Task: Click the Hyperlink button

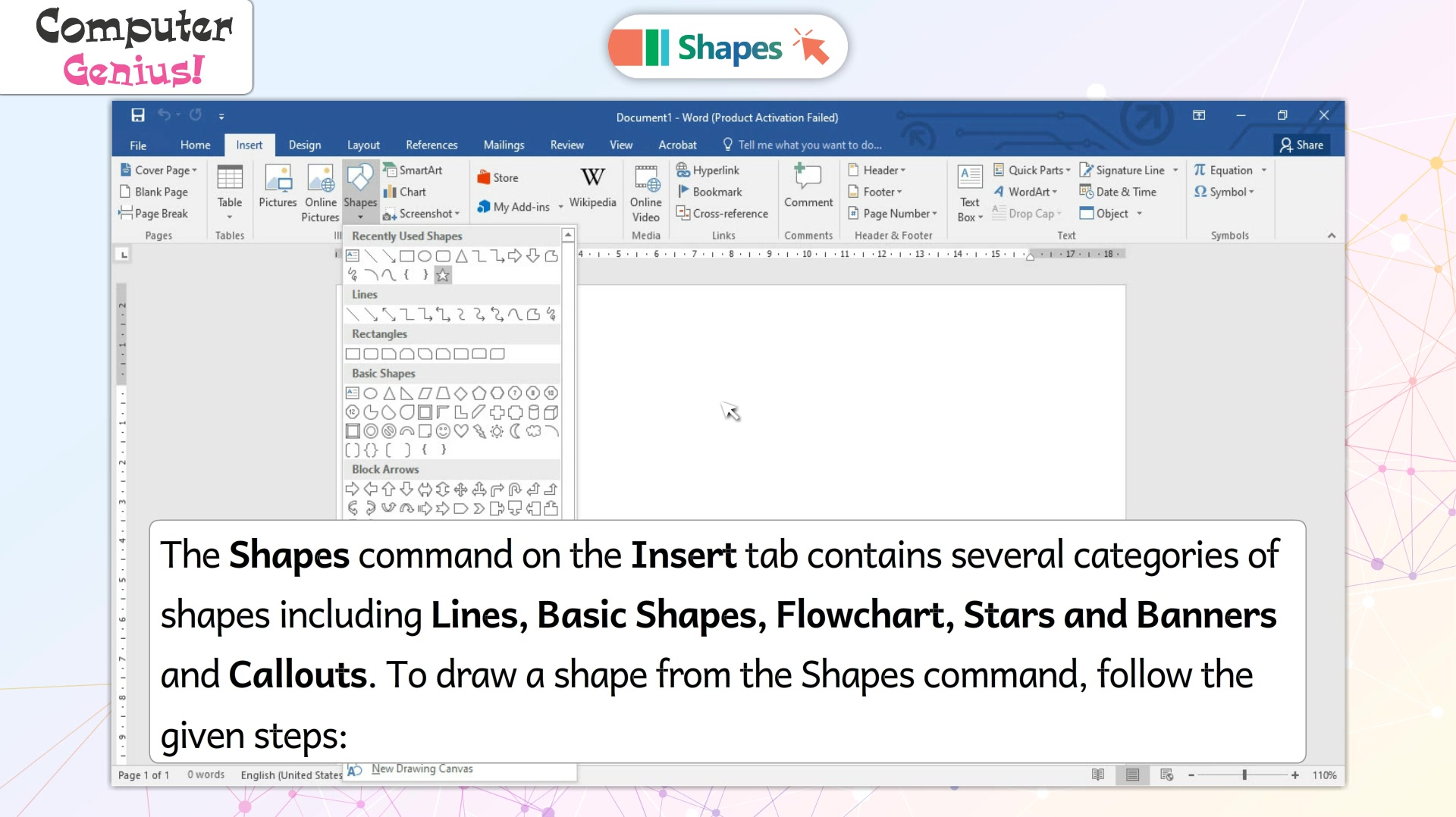Action: pyautogui.click(x=708, y=171)
